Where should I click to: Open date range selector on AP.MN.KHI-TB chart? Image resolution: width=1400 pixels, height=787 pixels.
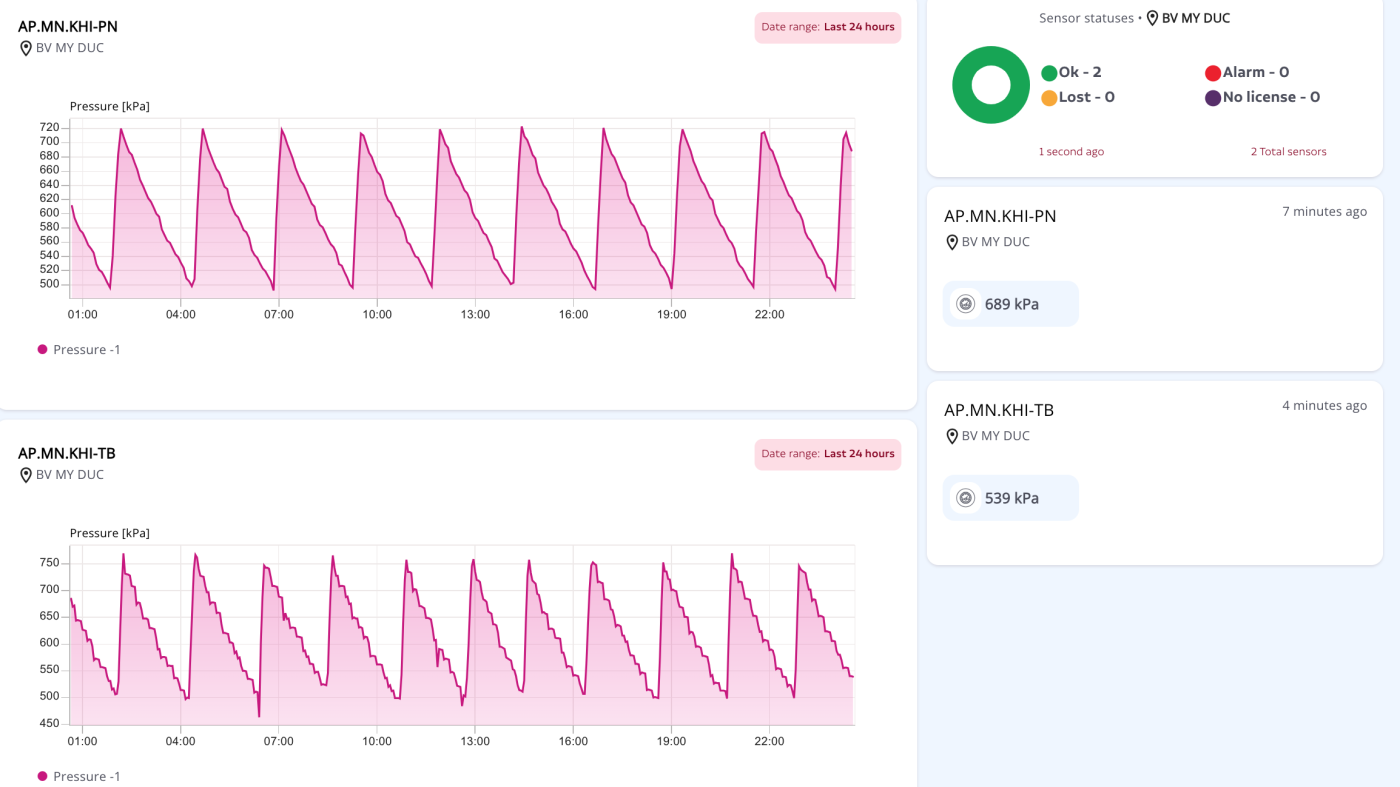coord(828,454)
